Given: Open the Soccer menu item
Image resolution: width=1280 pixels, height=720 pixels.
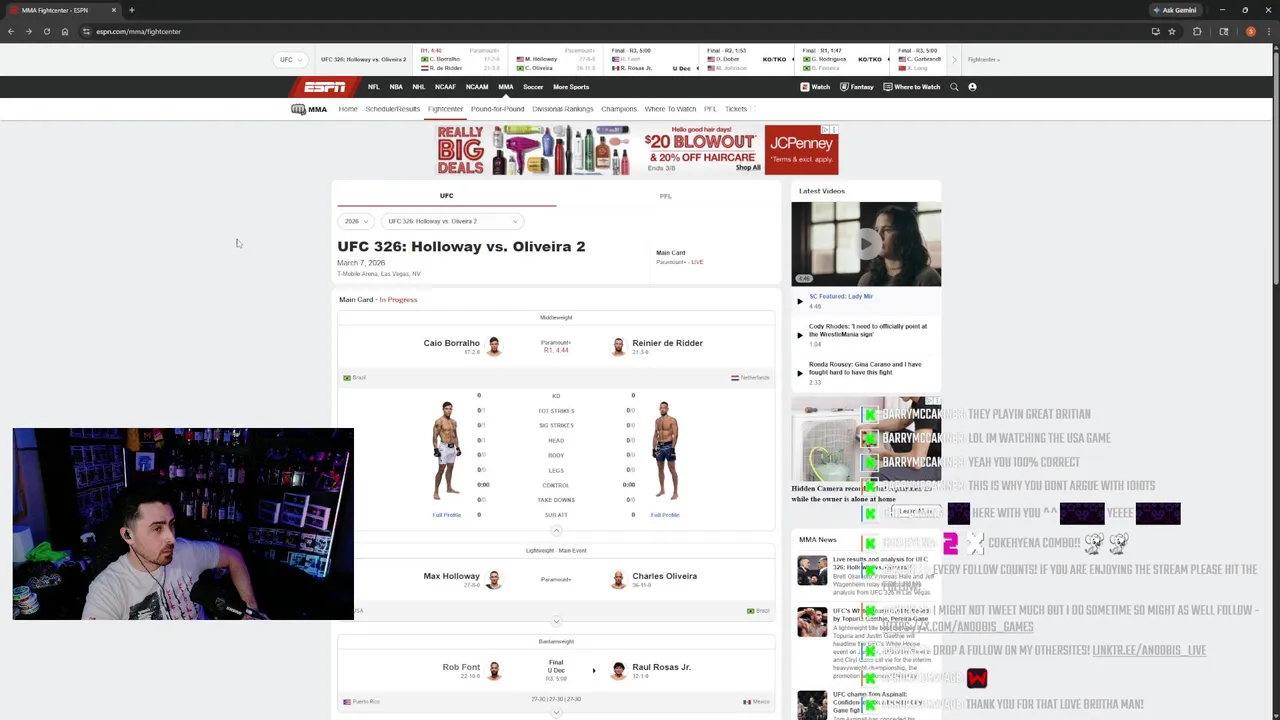Looking at the screenshot, I should [x=533, y=87].
